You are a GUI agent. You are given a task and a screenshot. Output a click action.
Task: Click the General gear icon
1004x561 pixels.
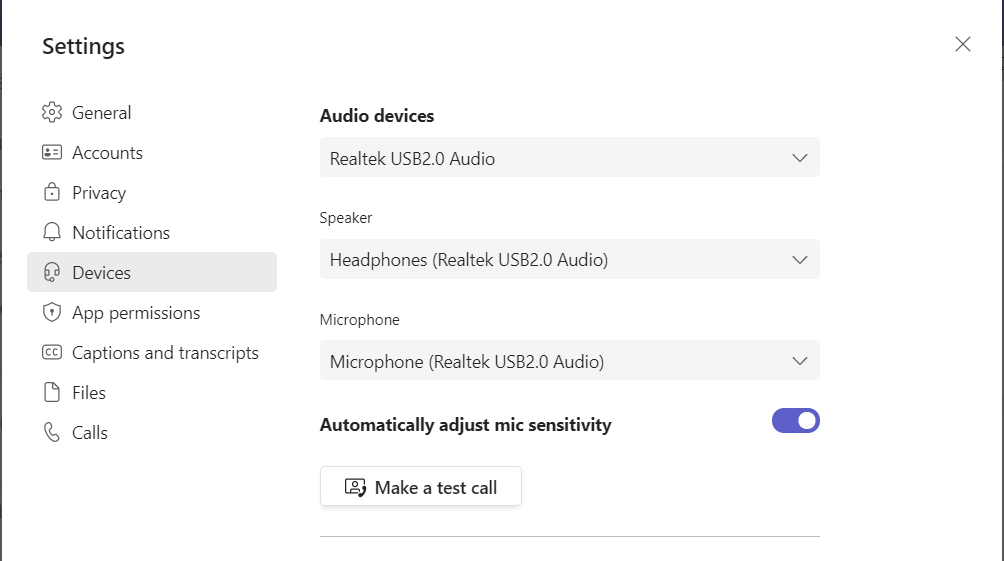[x=52, y=113]
